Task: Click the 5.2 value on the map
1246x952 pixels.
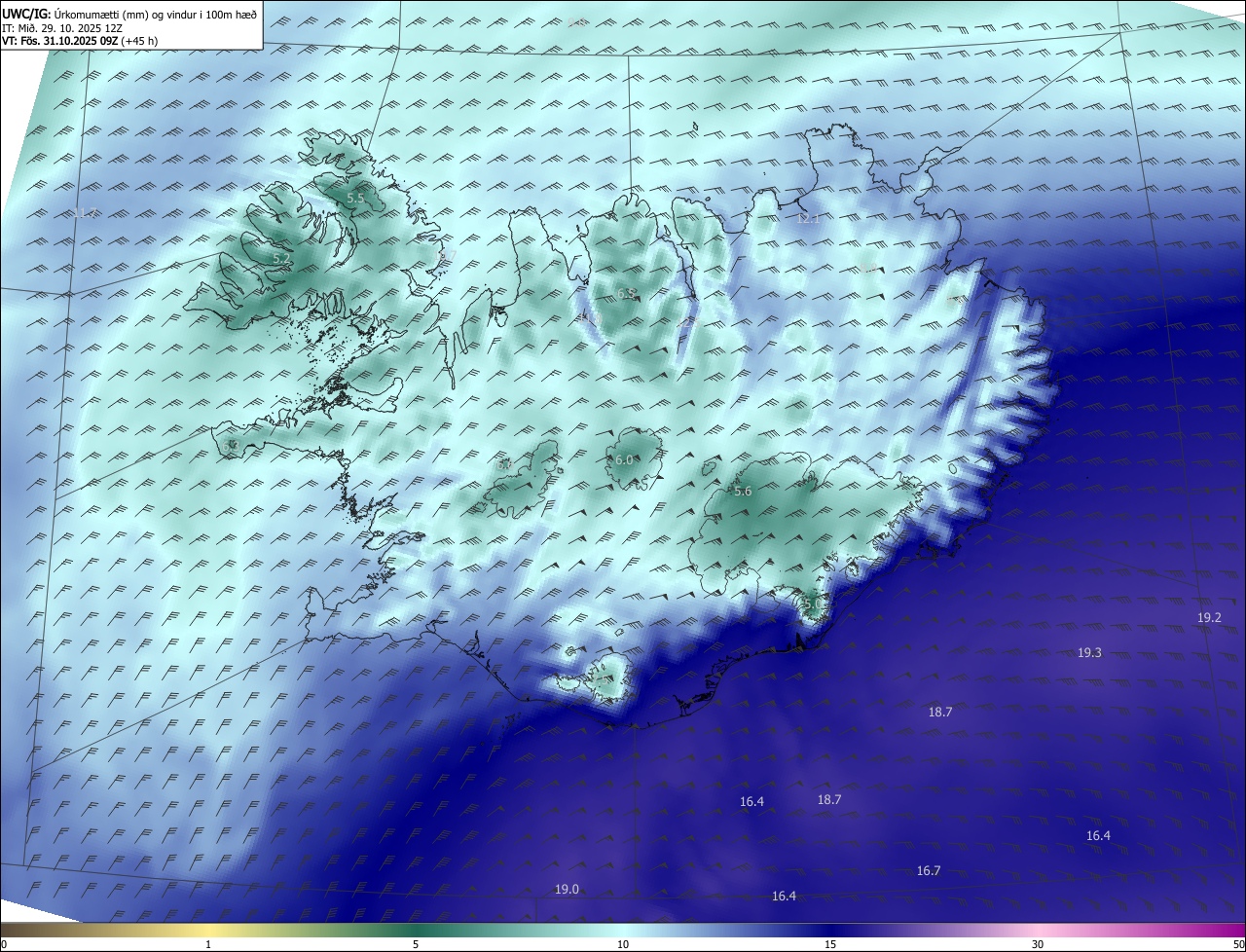Action: coord(280,259)
